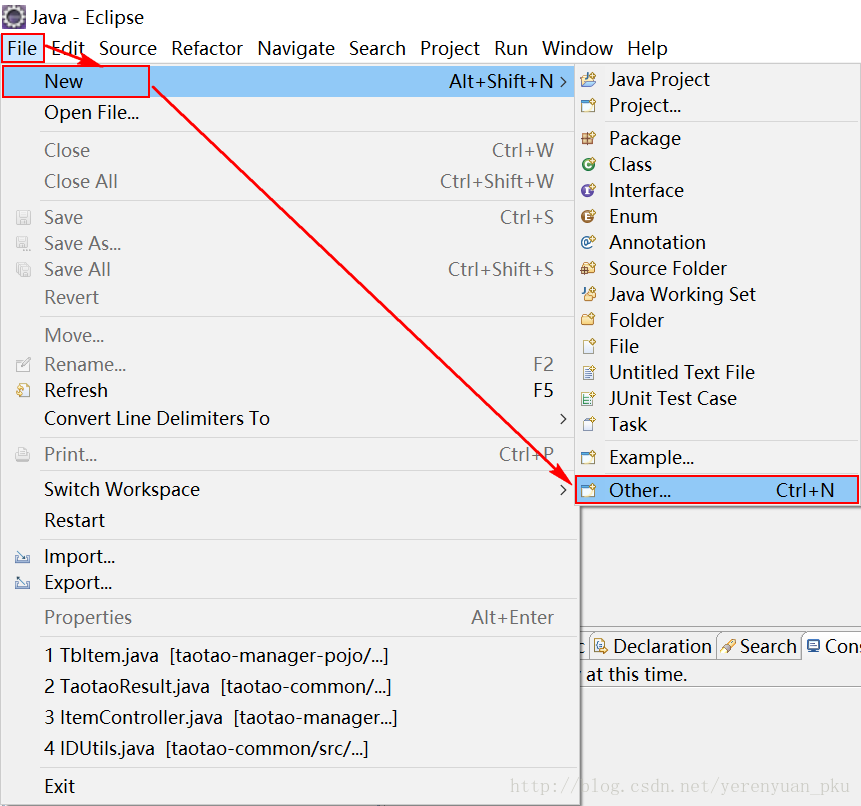Screen dimensions: 861x806
Task: Click the Refresh icon in the File menu
Action: (23, 390)
